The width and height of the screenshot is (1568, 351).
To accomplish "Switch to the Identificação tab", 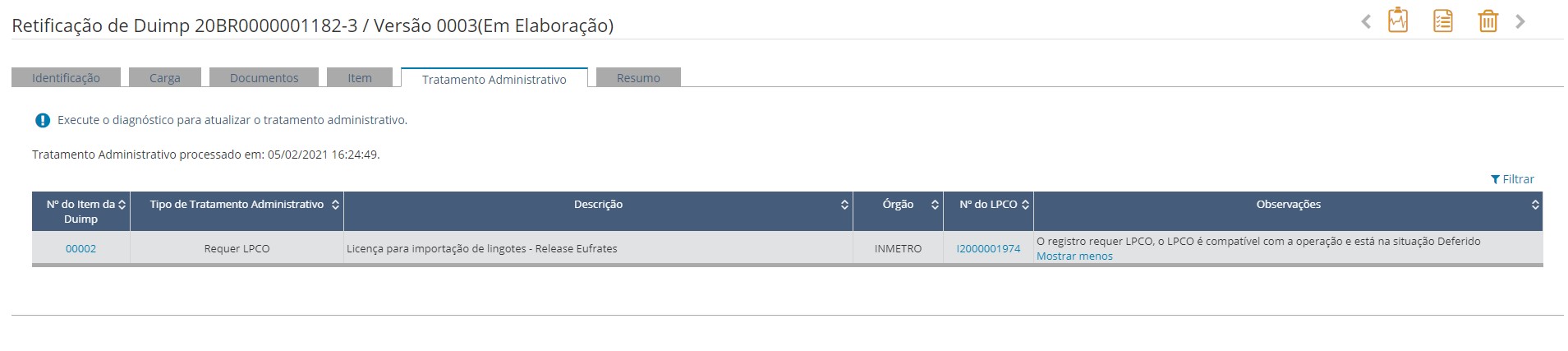I will [x=66, y=78].
